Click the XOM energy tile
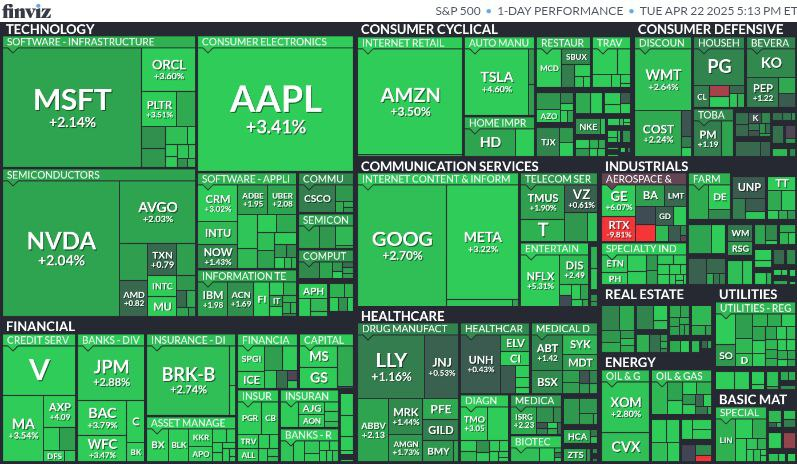The image size is (797, 464). (626, 406)
